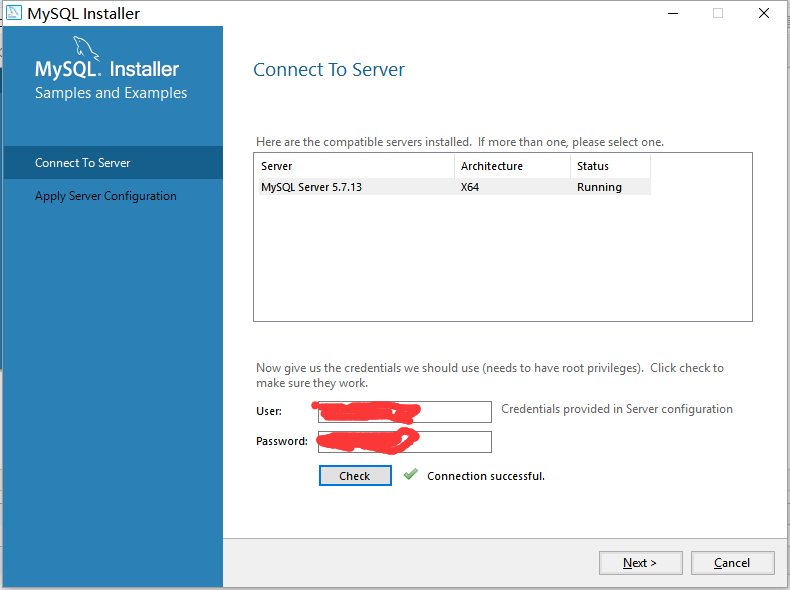Click the MySQL Installer title bar icon
Screen dimensions: 790x590
[x=14, y=13]
